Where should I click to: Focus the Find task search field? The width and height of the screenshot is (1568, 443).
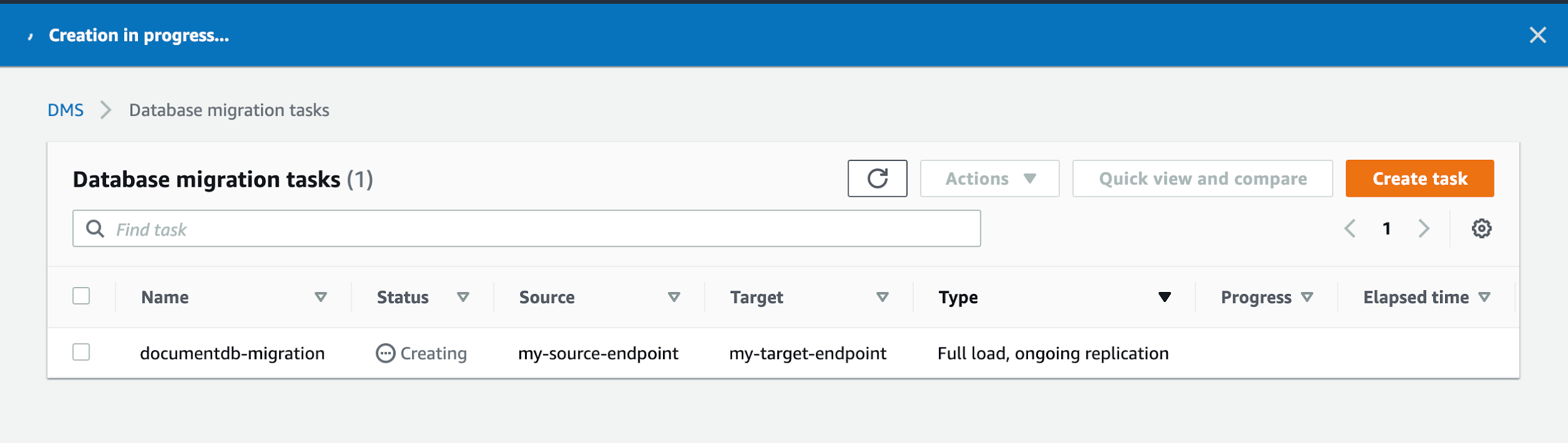[x=526, y=229]
